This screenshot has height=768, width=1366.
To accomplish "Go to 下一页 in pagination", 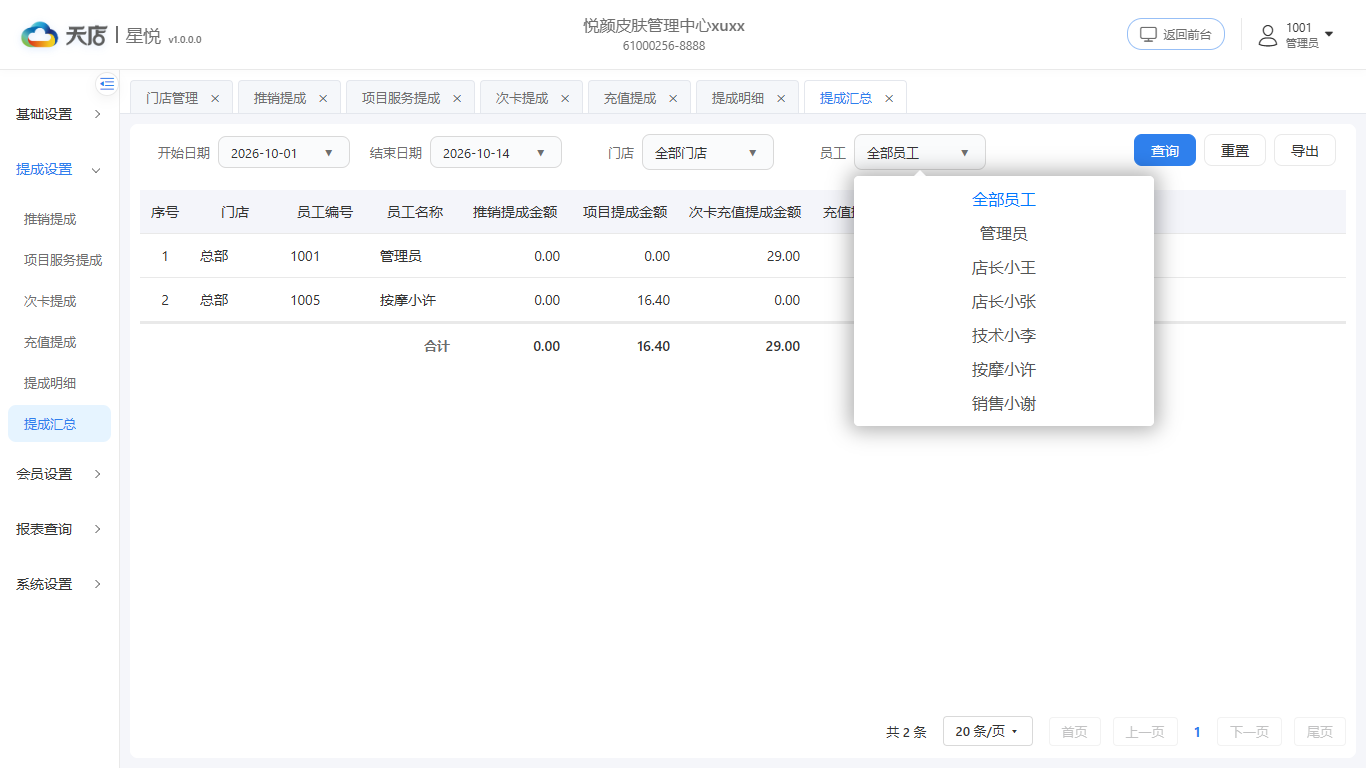I will pyautogui.click(x=1249, y=732).
